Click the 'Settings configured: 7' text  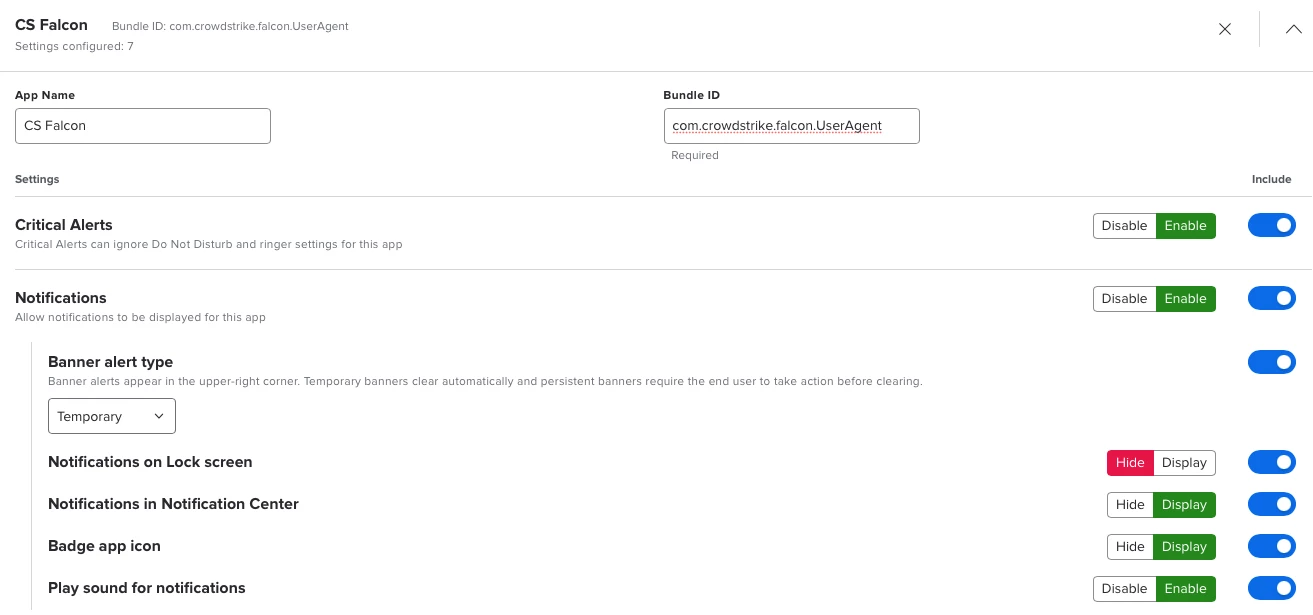click(x=74, y=46)
